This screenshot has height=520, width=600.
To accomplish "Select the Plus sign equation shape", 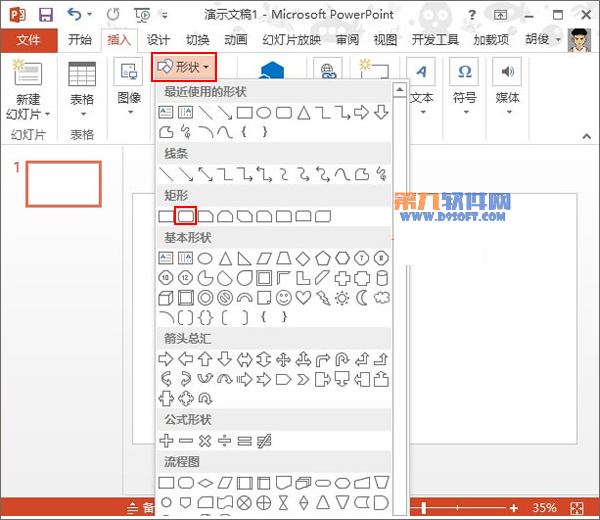I will [x=166, y=441].
